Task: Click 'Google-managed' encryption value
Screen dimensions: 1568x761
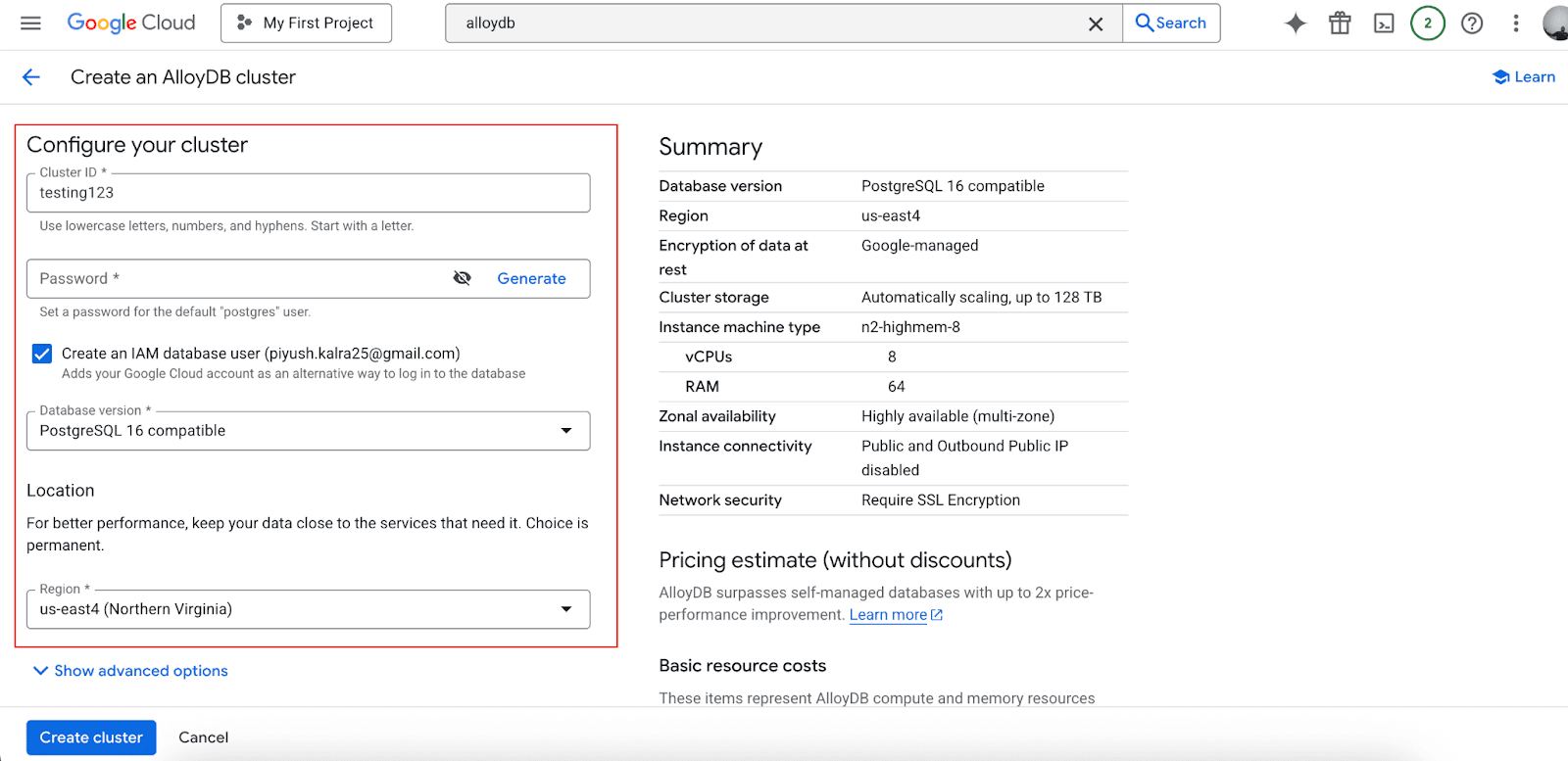Action: coord(919,246)
